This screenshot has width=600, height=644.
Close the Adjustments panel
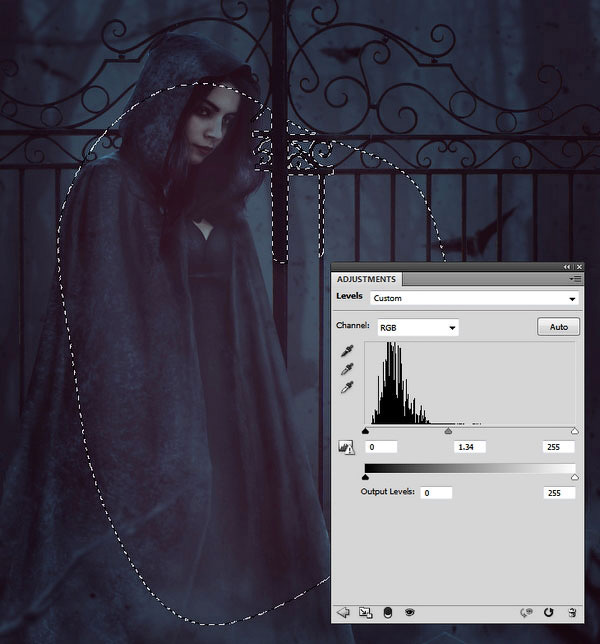point(579,267)
